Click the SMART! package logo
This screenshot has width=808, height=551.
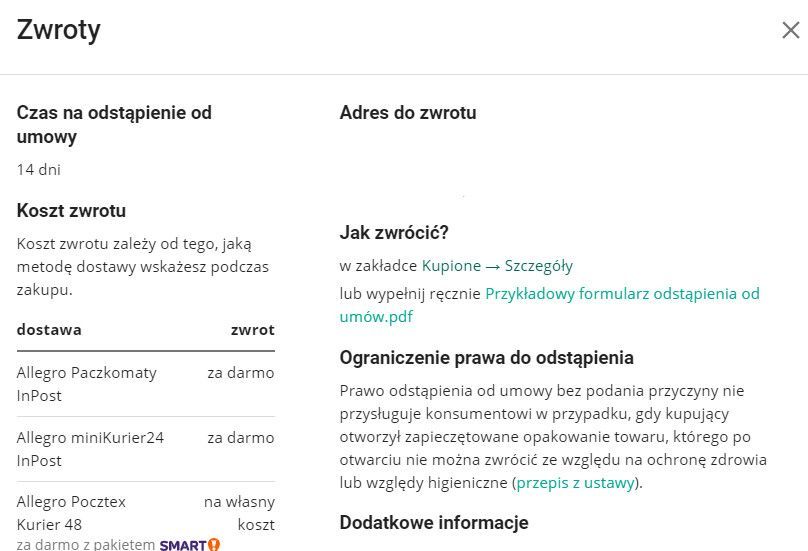(189, 545)
